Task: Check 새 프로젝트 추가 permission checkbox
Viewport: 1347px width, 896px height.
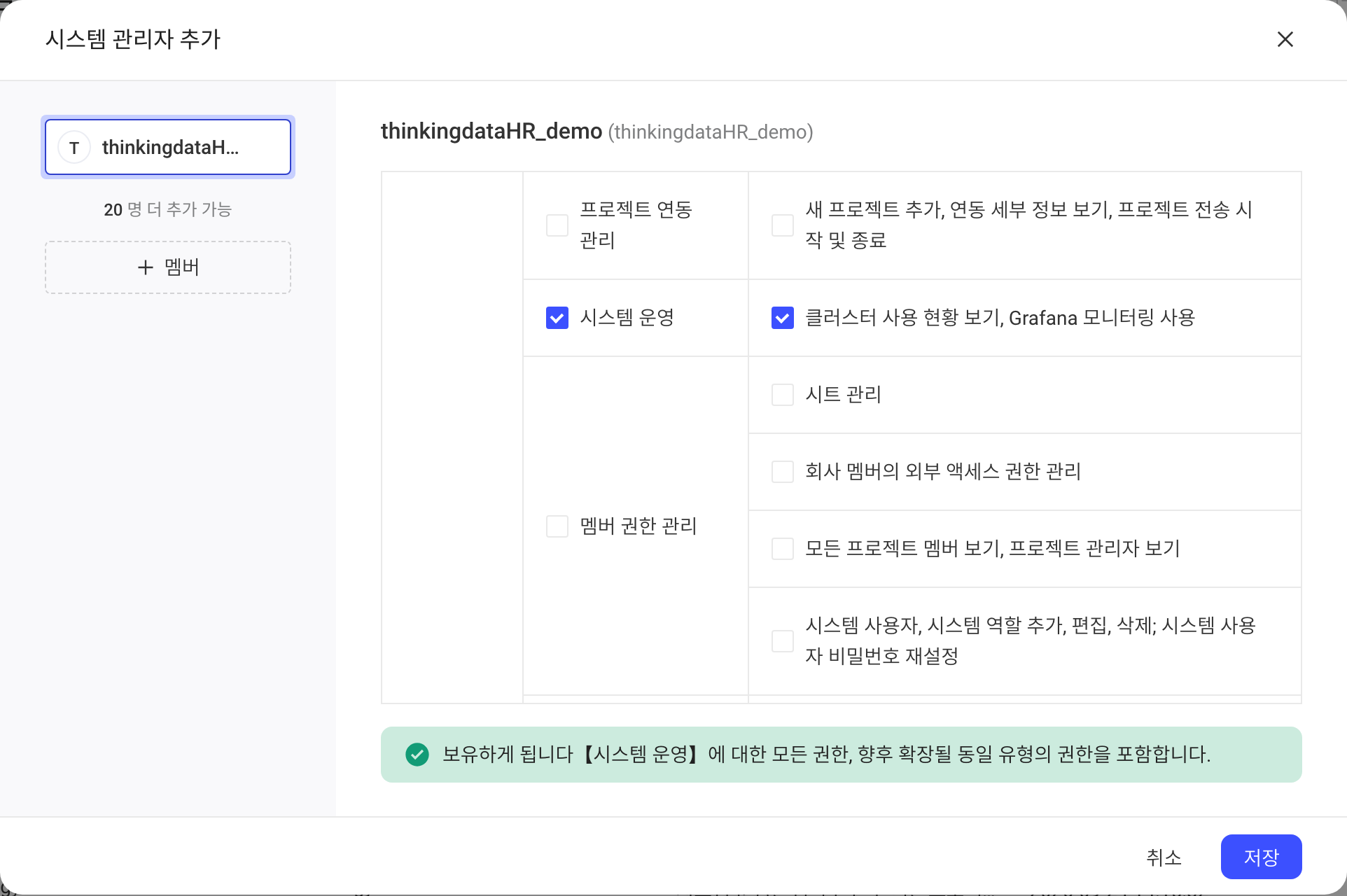Action: click(783, 225)
